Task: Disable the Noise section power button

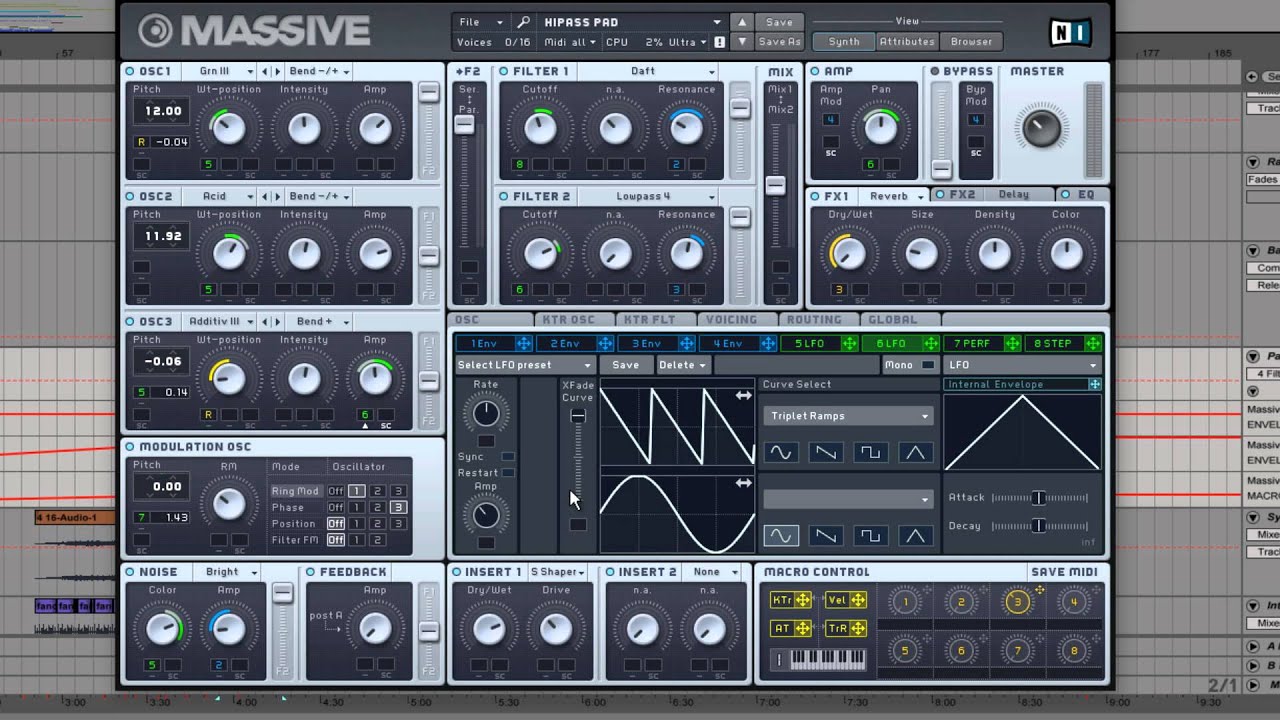Action: [x=130, y=572]
